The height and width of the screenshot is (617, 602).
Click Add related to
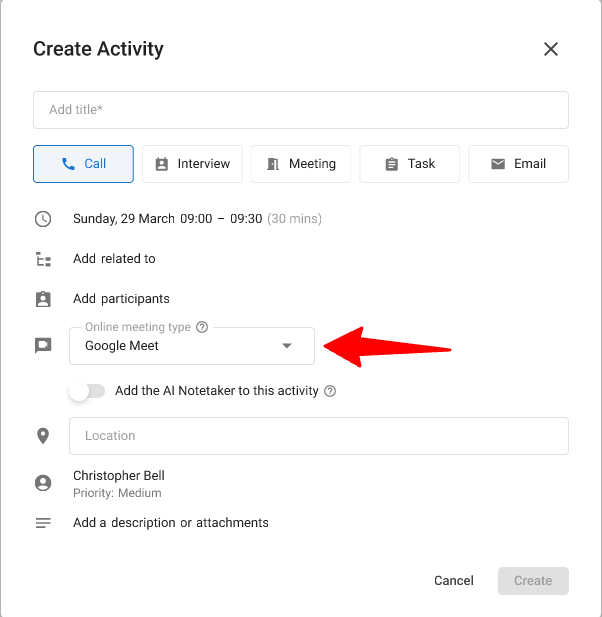(x=114, y=259)
